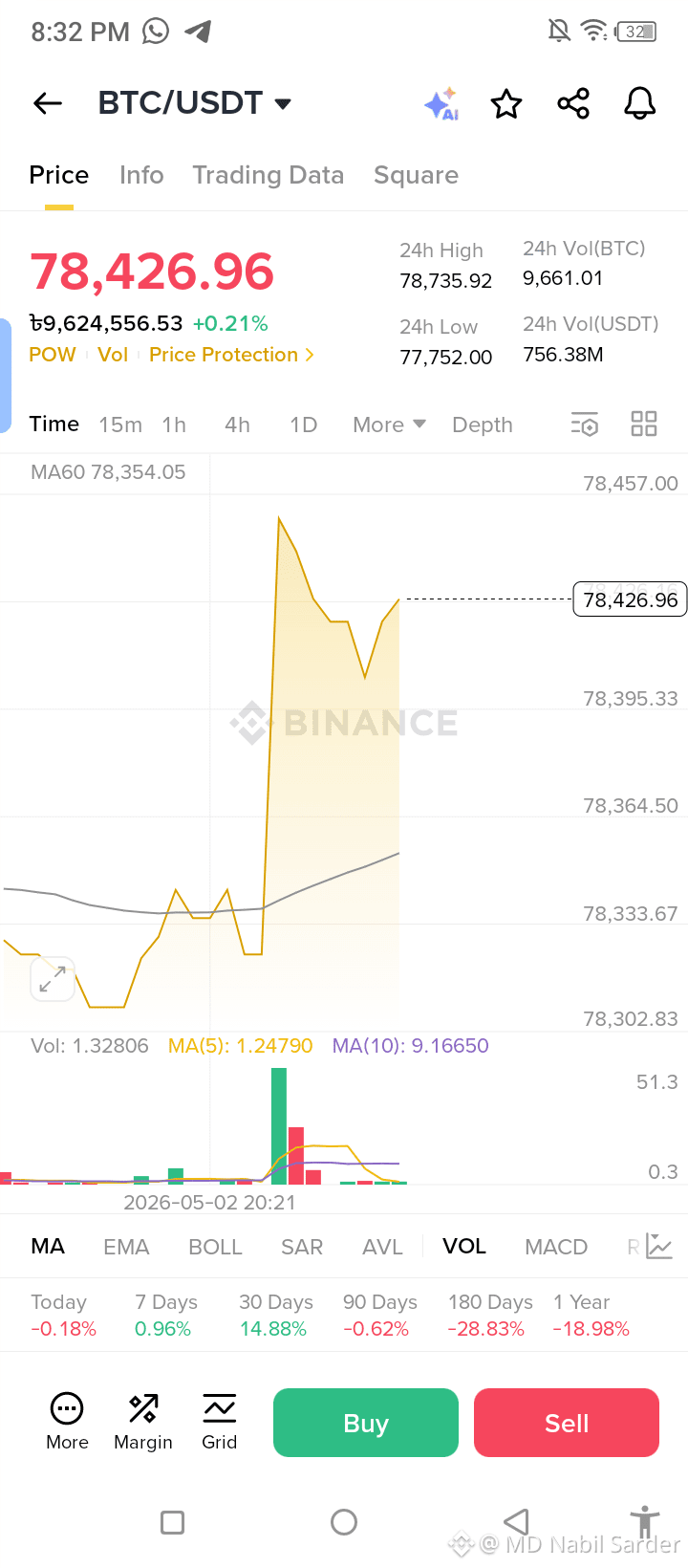Open the Grid trading option
The width and height of the screenshot is (688, 1568).
coord(219,1423)
